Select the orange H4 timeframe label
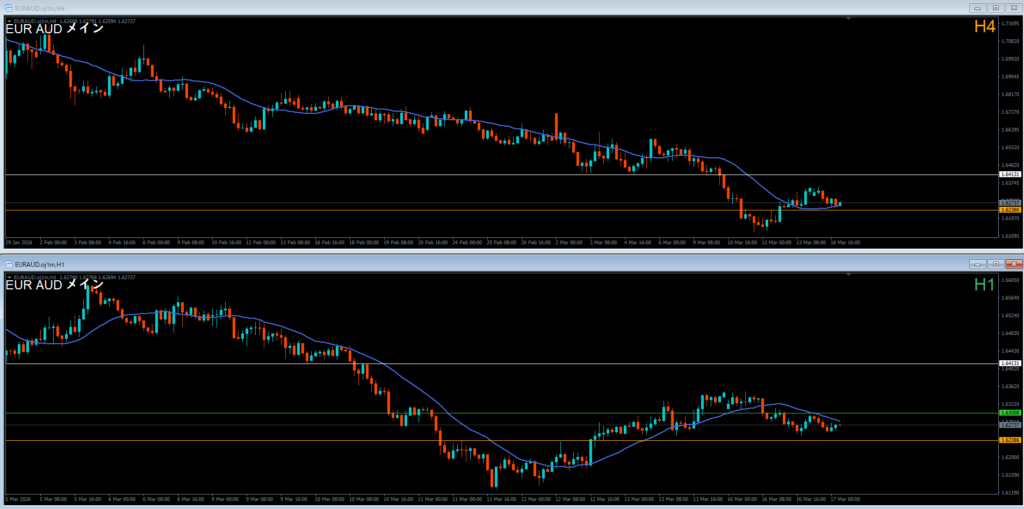Viewport: 1024px width, 509px height. coord(984,27)
